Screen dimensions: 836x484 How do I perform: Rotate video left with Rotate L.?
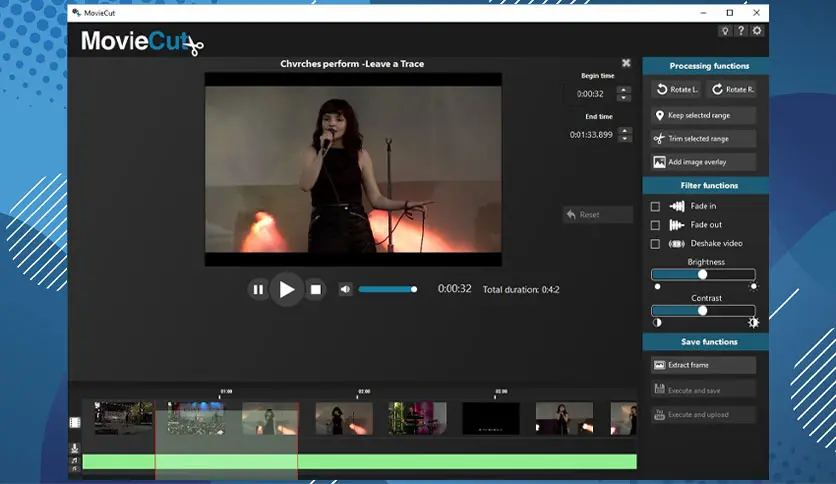677,89
